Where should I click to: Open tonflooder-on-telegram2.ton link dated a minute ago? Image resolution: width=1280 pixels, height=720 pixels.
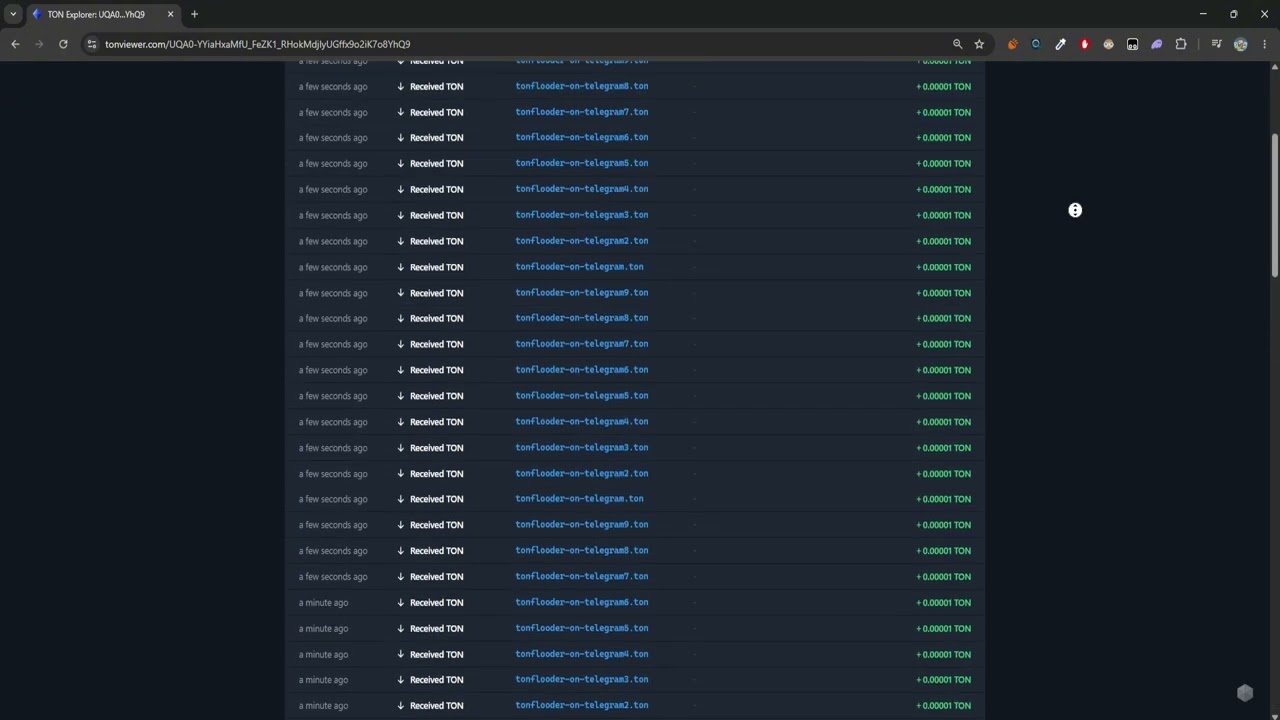[582, 705]
